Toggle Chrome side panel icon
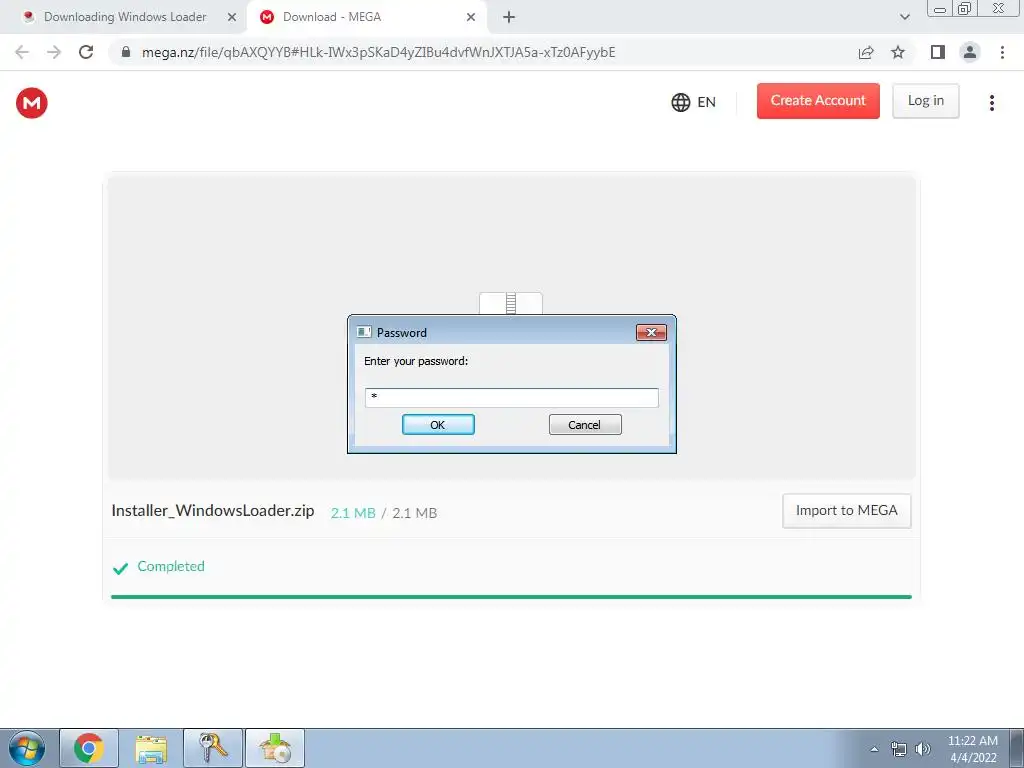The width and height of the screenshot is (1024, 768). click(938, 52)
